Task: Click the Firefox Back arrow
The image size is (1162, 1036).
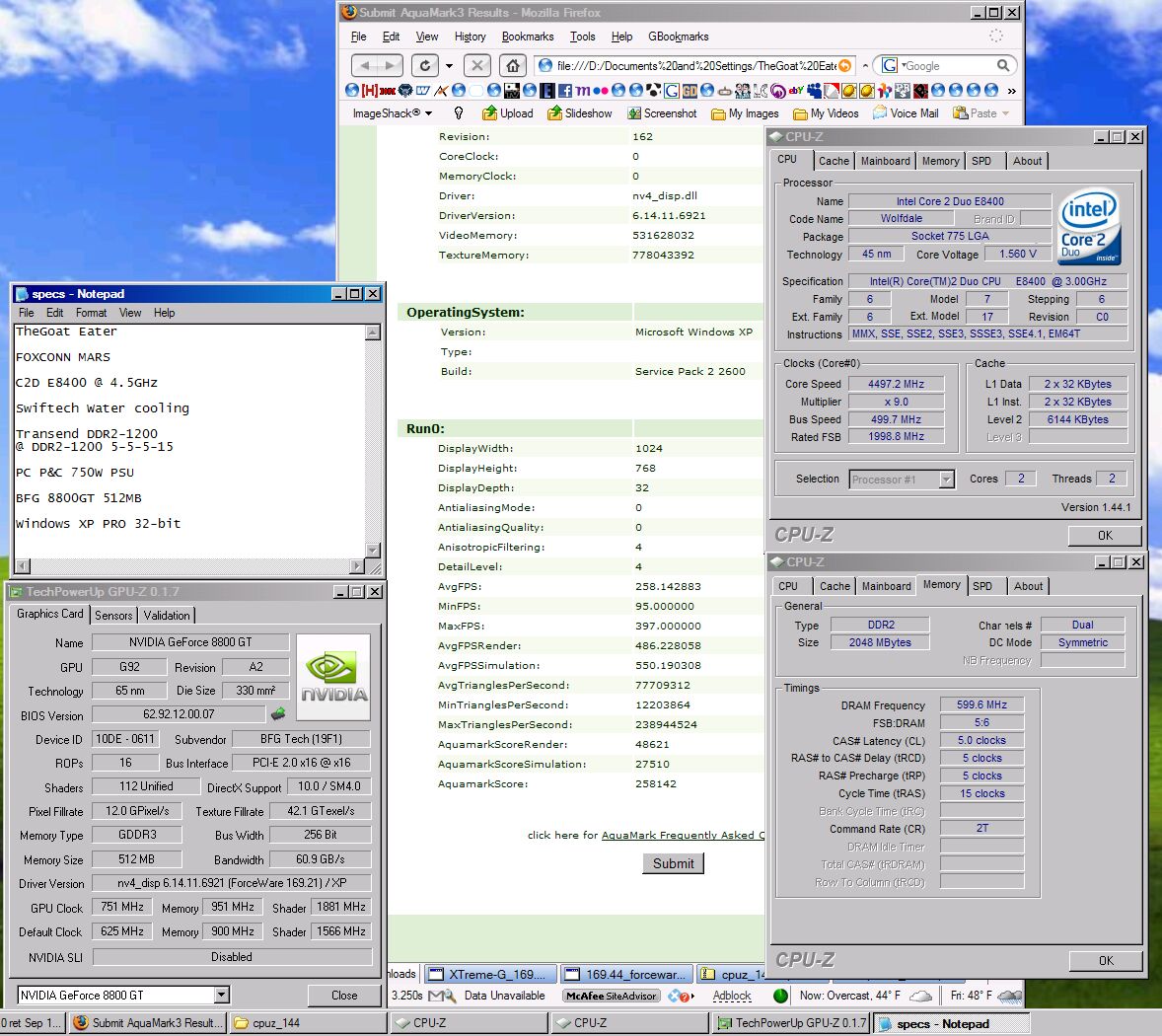Action: pyautogui.click(x=365, y=65)
